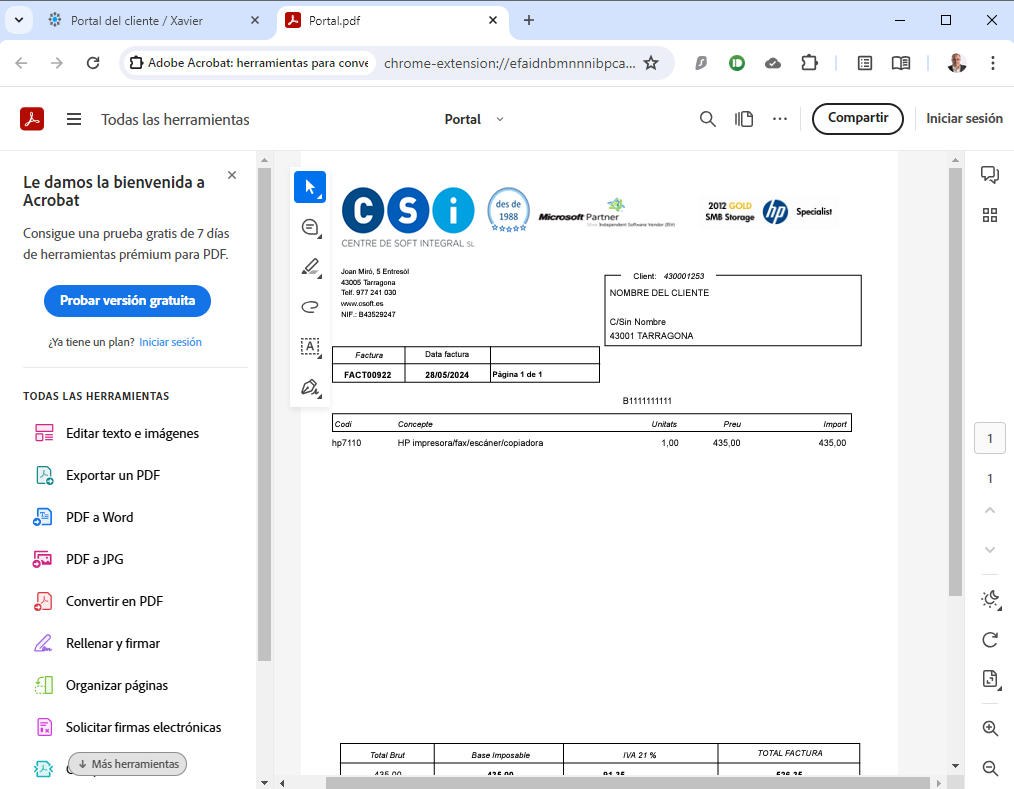Go back in browser history

click(x=21, y=63)
